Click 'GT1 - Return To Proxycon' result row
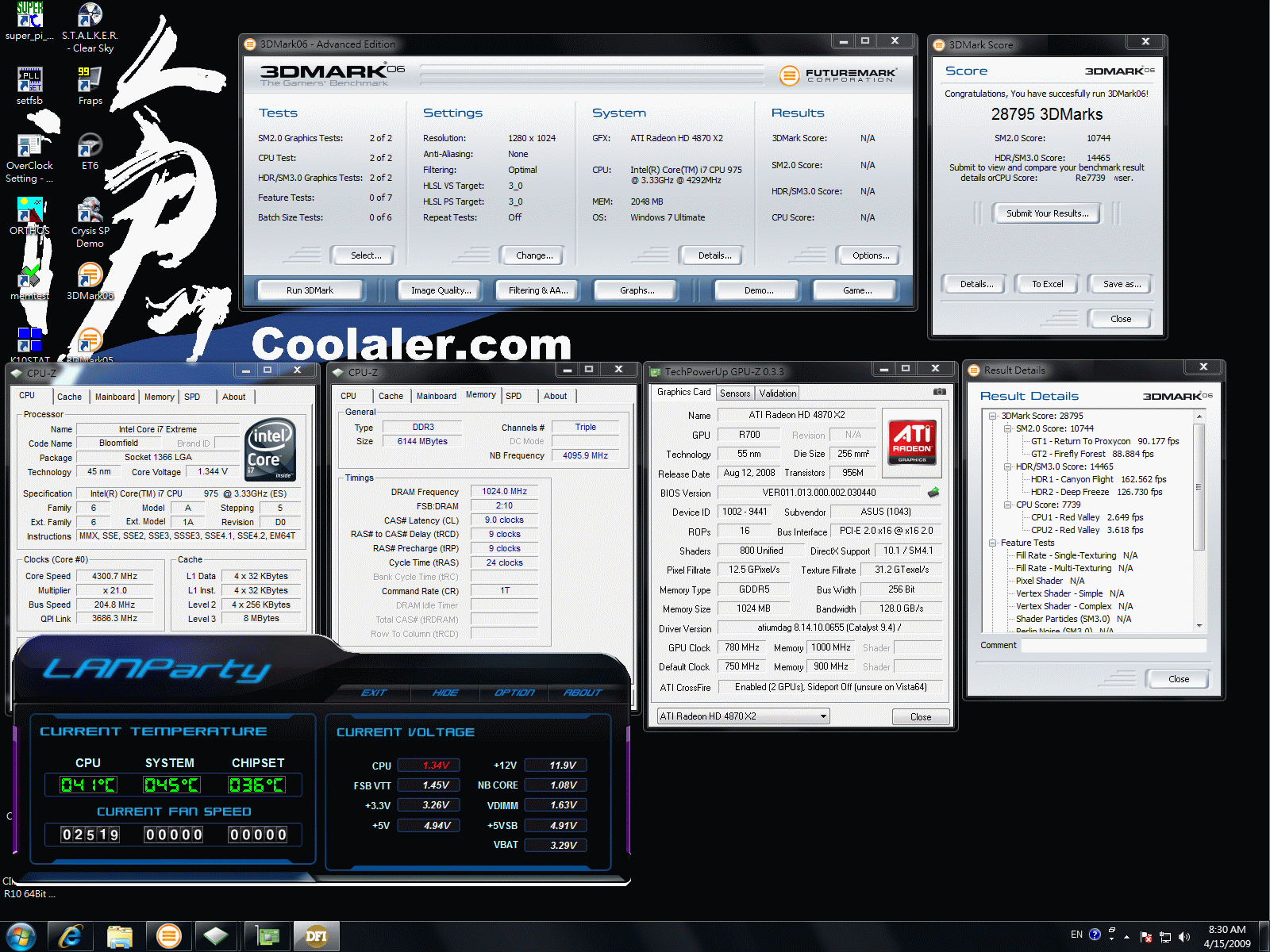1270x952 pixels. click(x=1105, y=441)
